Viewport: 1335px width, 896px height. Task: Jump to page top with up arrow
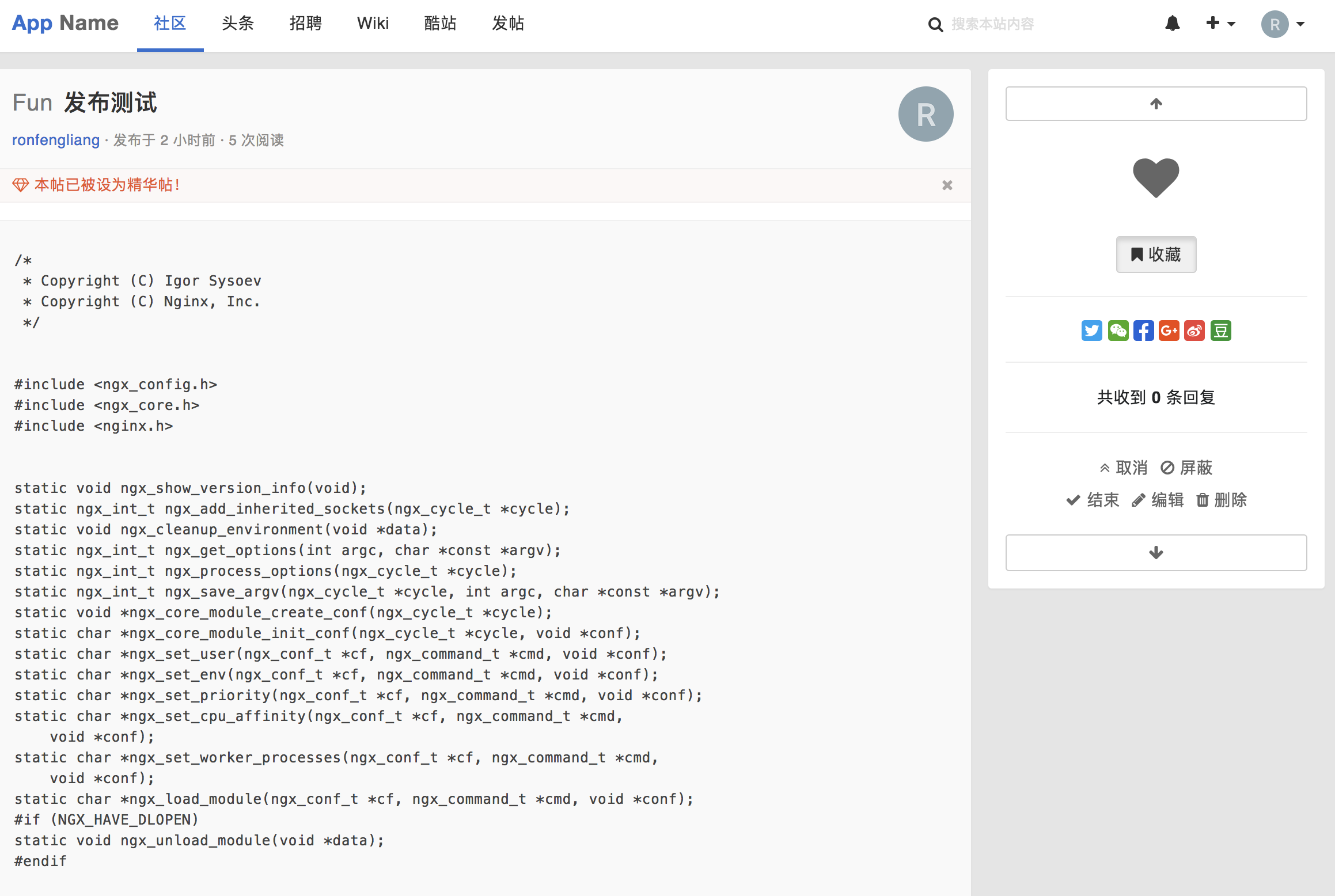tap(1156, 104)
